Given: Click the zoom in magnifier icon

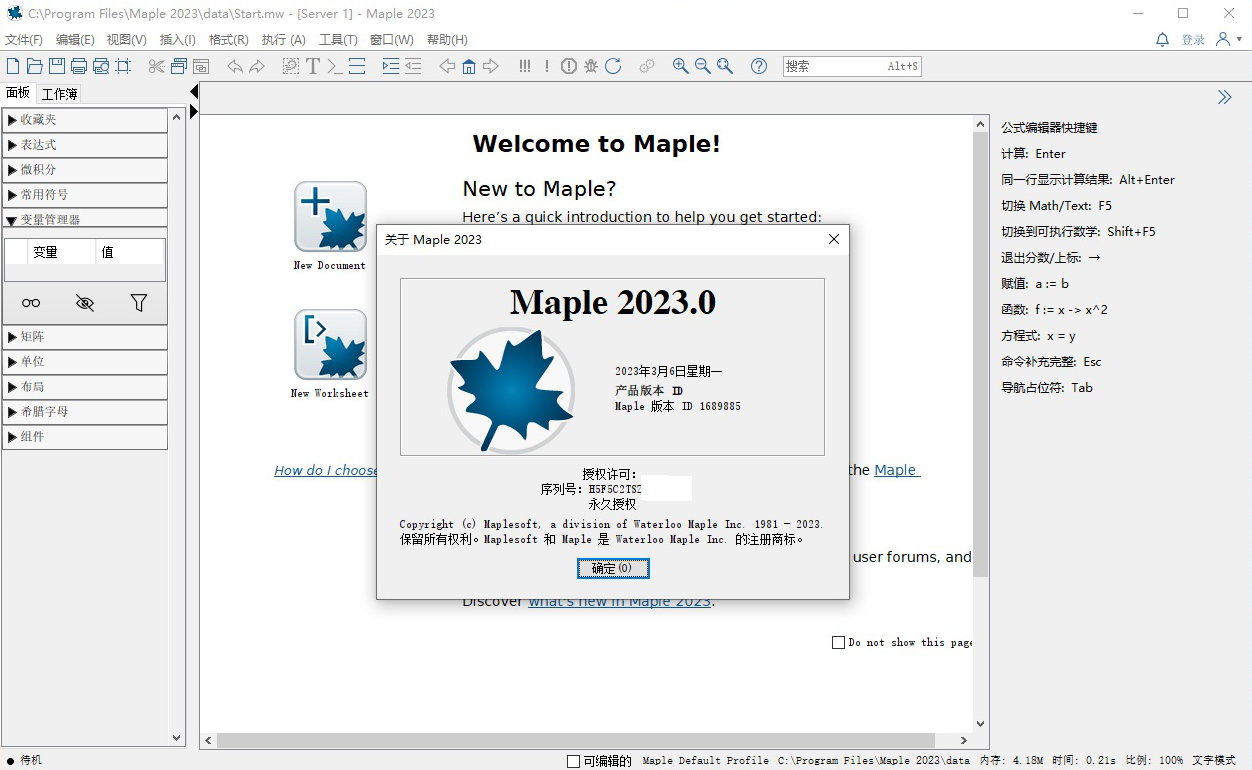Looking at the screenshot, I should pos(681,66).
